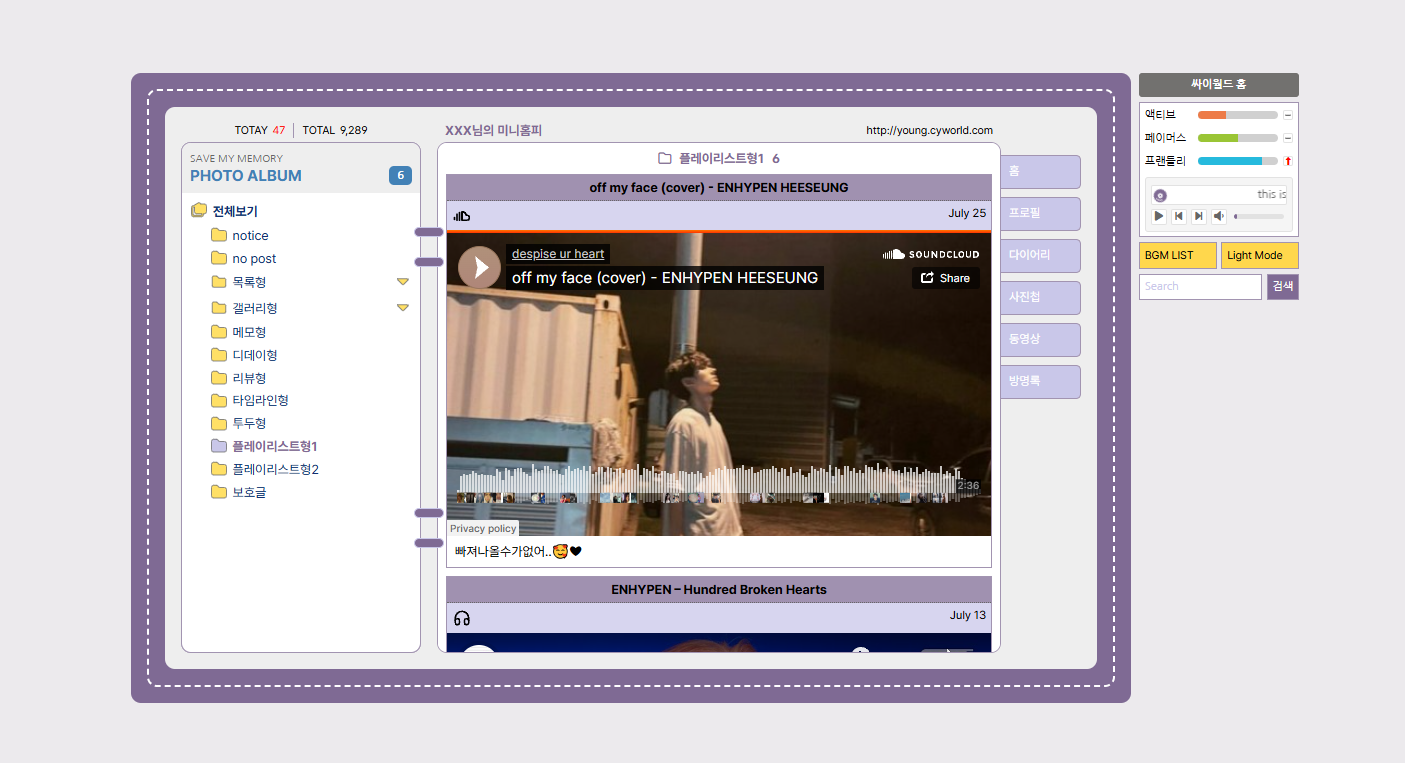Viewport: 1405px width, 763px height.
Task: Click the 프랜들리 blue progress bar
Action: click(x=1230, y=161)
